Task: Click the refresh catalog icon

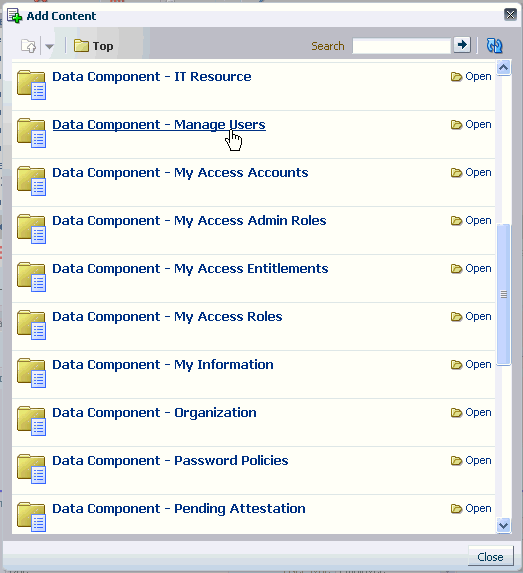Action: pos(494,46)
